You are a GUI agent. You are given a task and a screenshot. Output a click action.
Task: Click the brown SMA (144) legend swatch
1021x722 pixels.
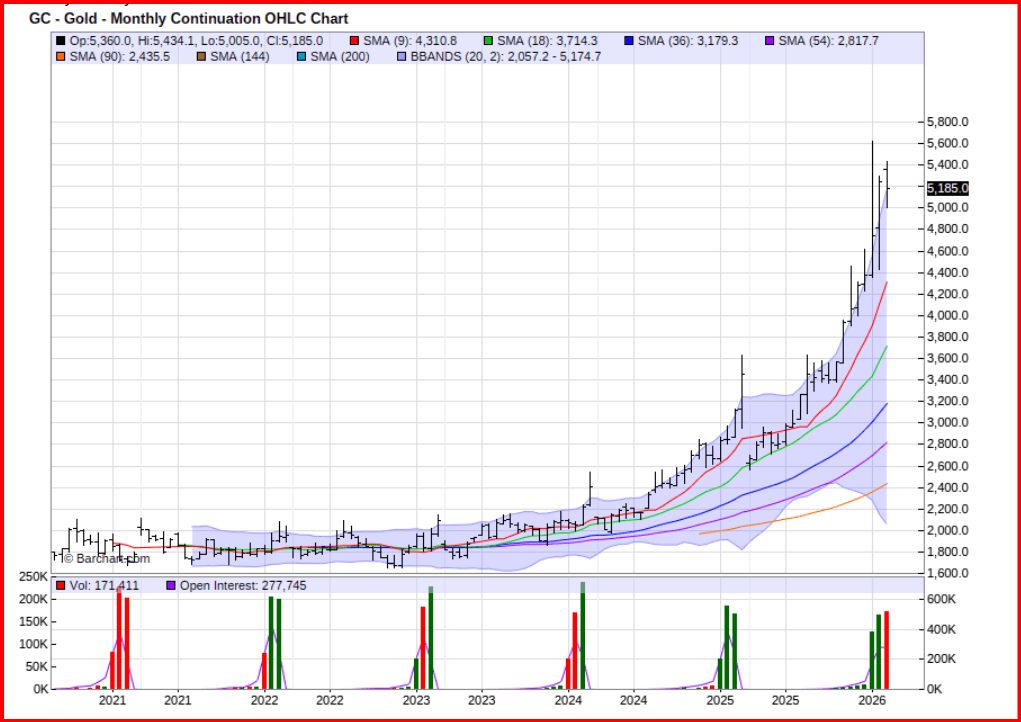point(199,57)
